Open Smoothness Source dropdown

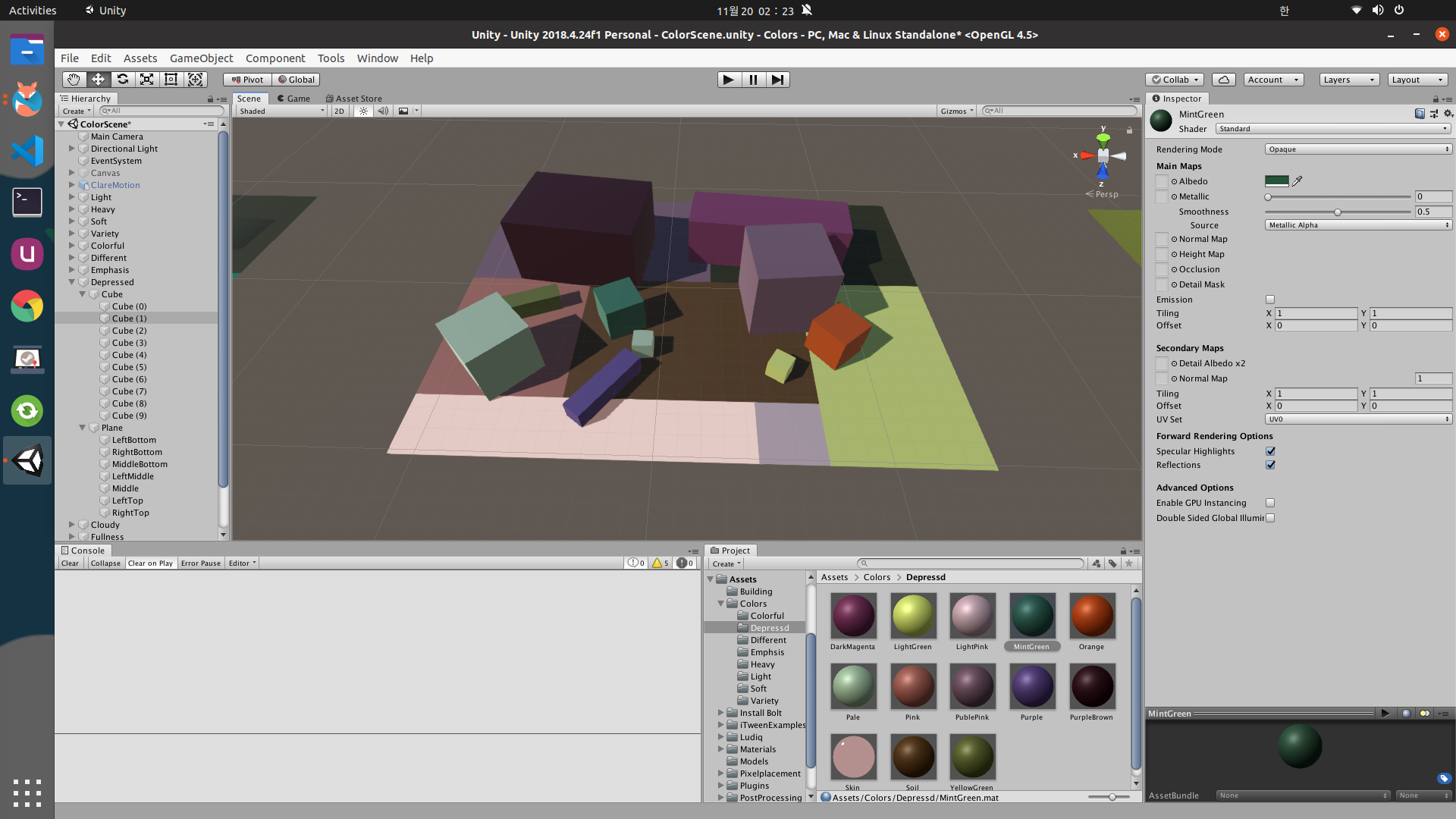[x=1358, y=225]
